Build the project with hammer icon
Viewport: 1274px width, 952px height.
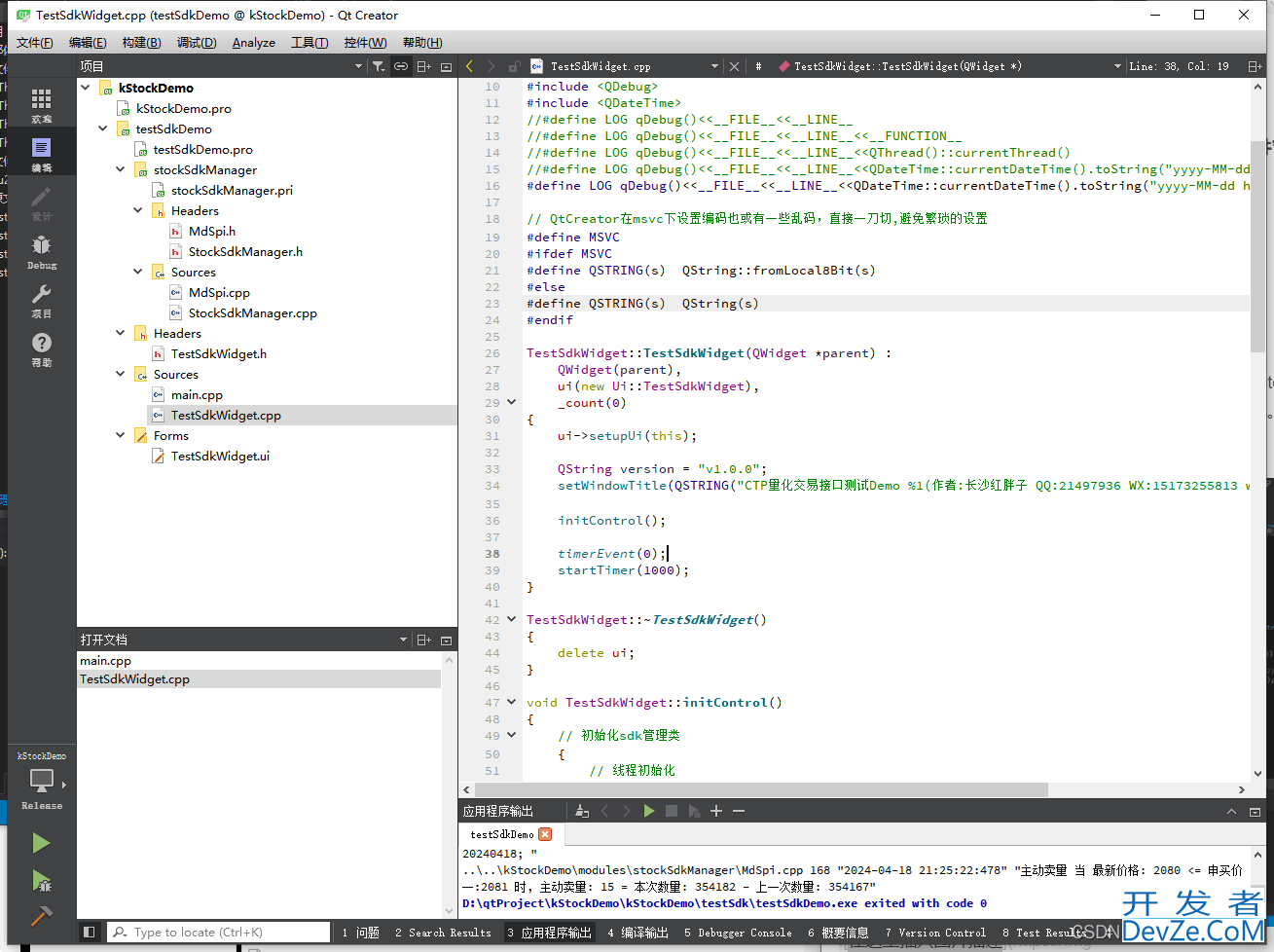41,916
